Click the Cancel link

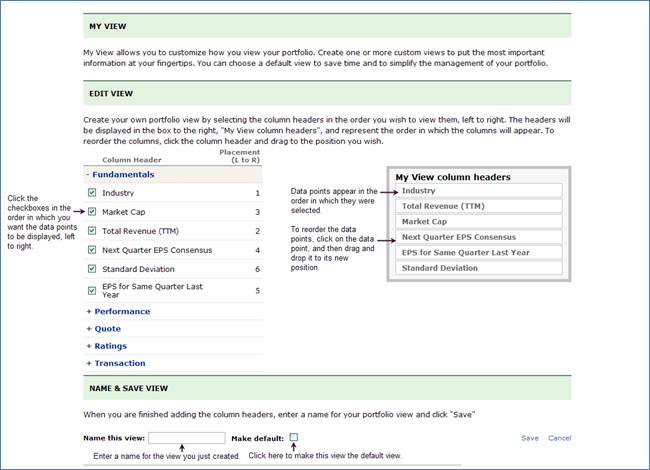559,438
